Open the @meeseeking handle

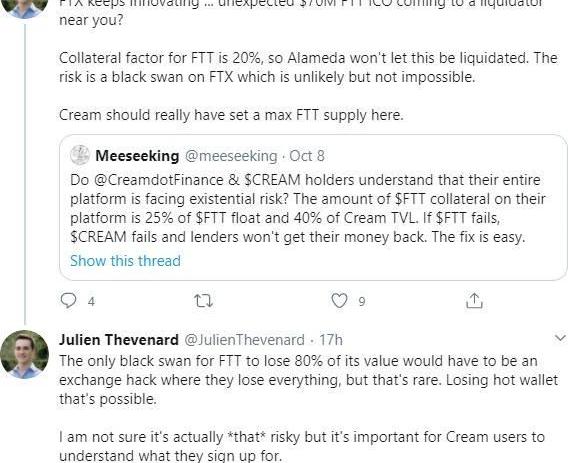pos(231,156)
